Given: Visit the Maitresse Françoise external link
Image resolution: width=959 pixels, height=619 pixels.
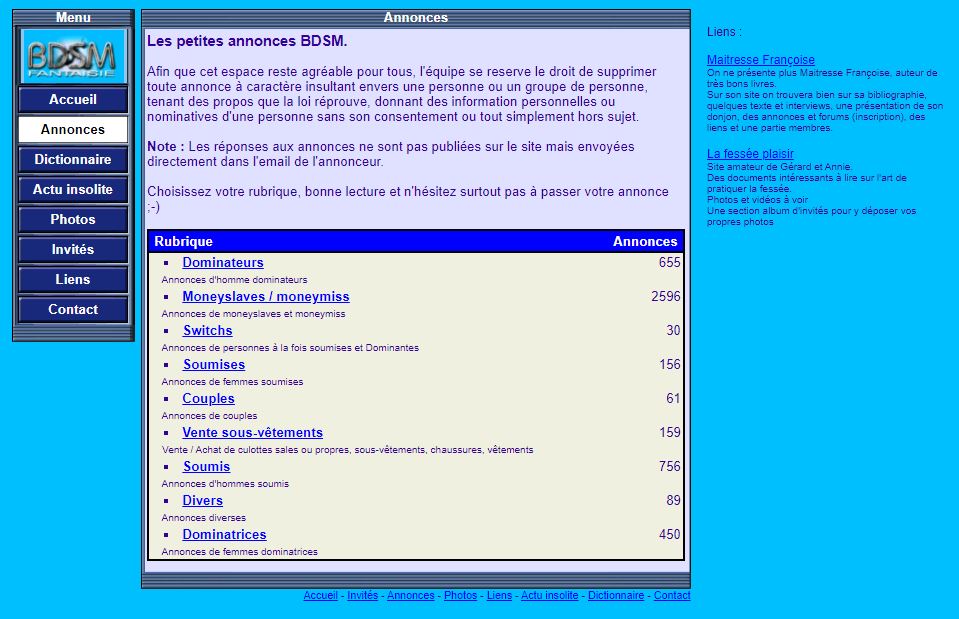Looking at the screenshot, I should pyautogui.click(x=760, y=60).
